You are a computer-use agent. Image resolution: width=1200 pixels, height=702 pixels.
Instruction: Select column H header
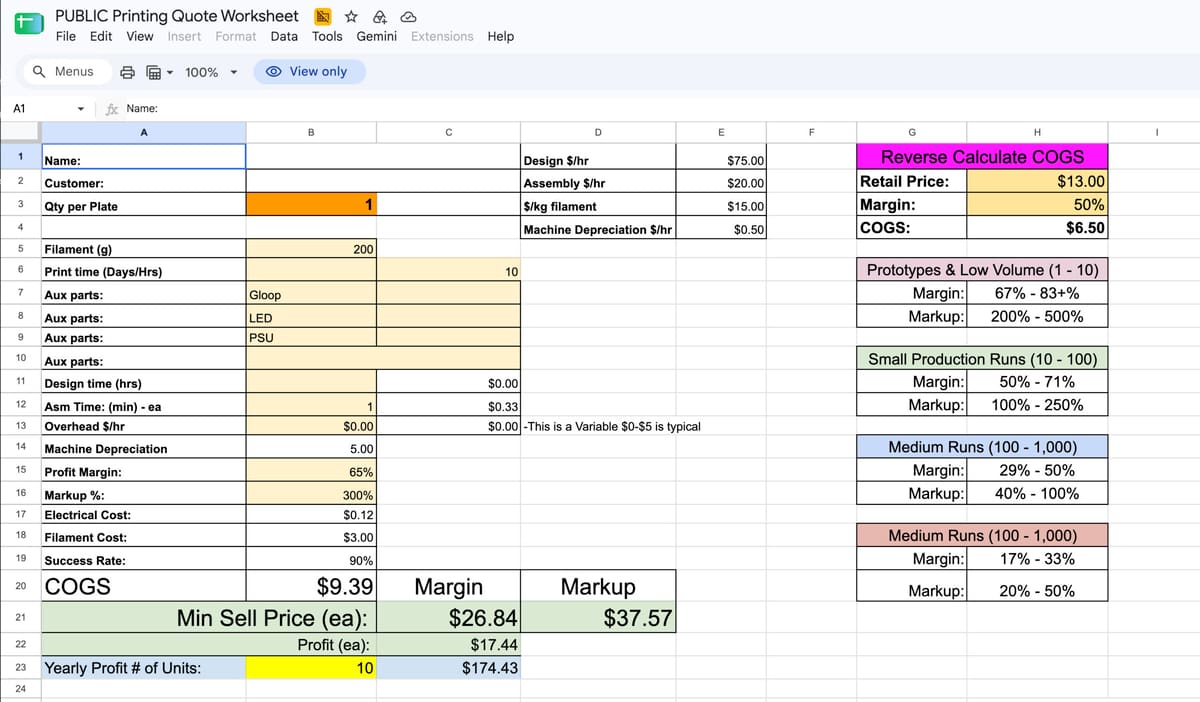coord(1037,132)
